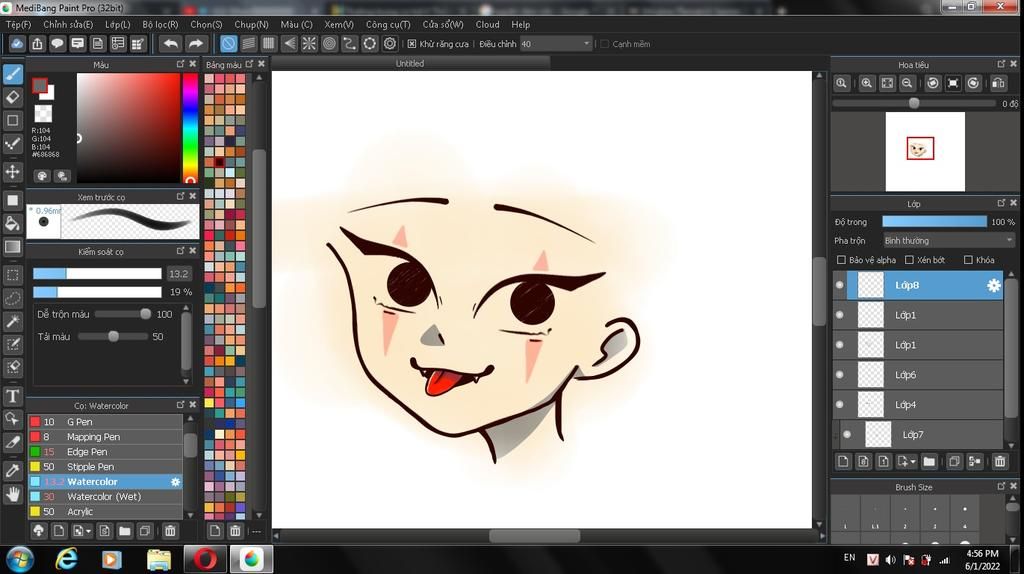The height and width of the screenshot is (574, 1024).
Task: Undock the Lớp layer panel
Action: pos(1001,203)
